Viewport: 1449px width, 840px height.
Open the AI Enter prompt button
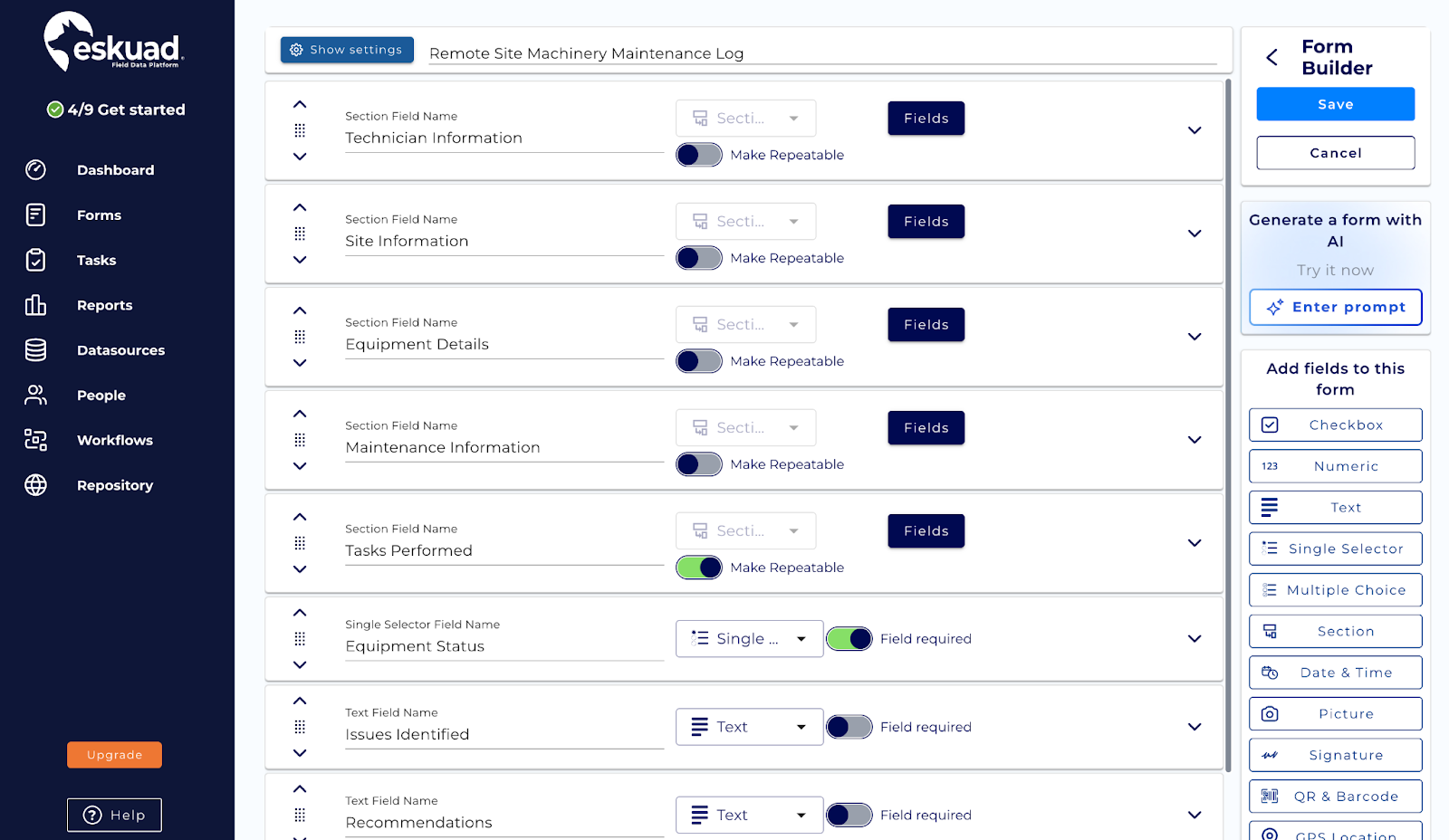1335,307
